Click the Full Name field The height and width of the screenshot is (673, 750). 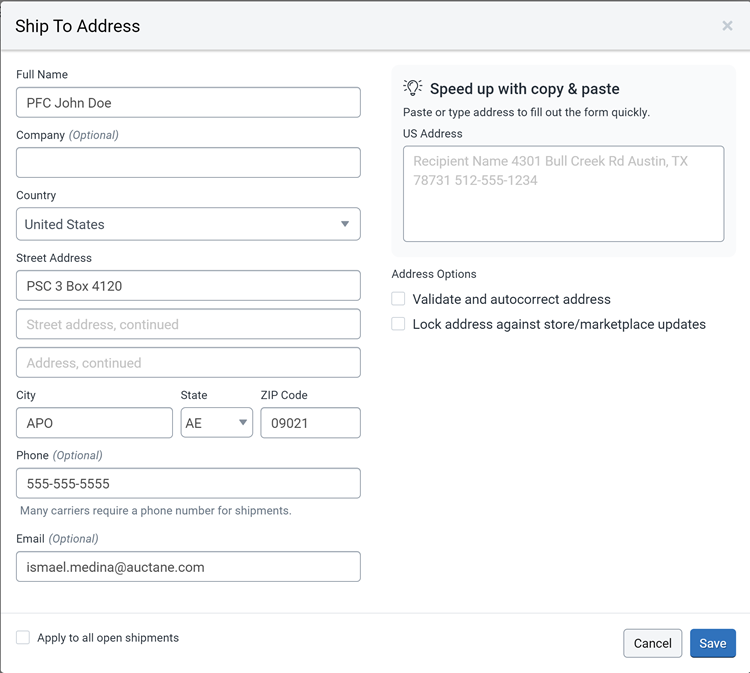coord(188,102)
